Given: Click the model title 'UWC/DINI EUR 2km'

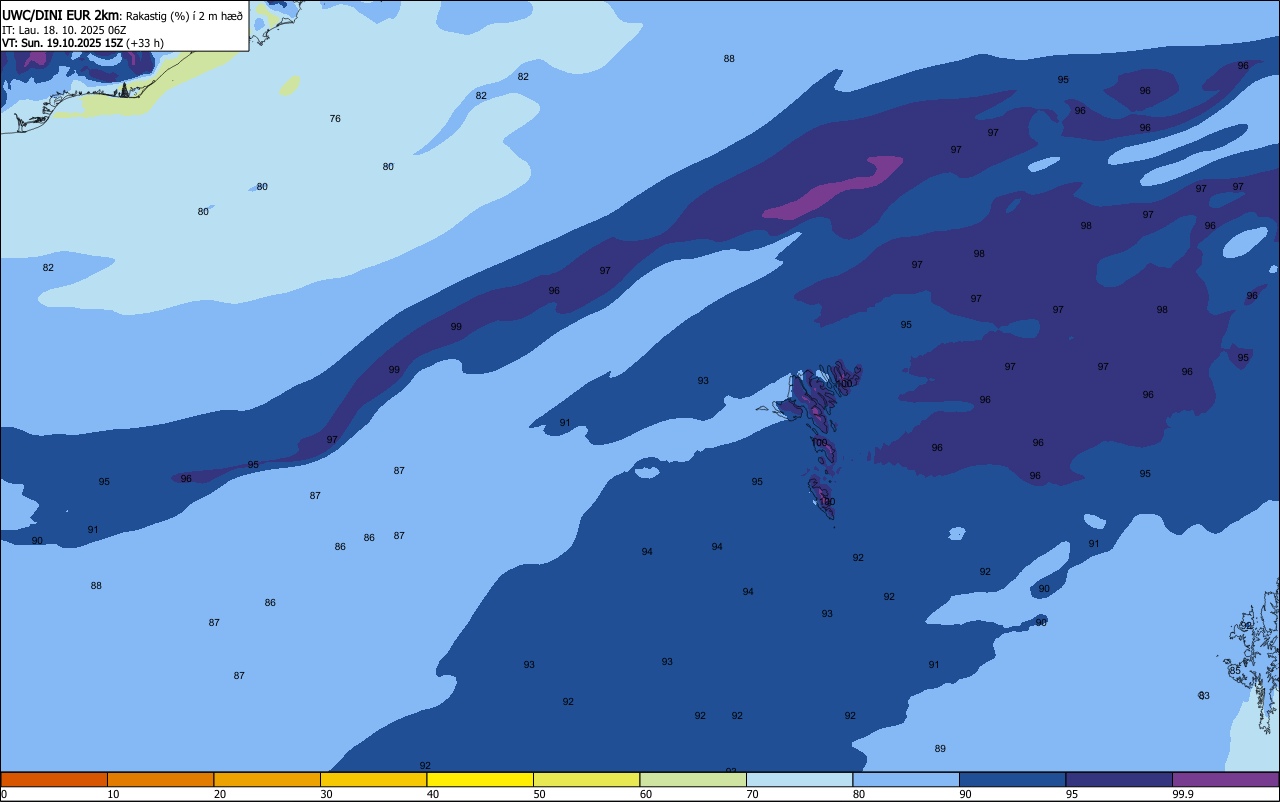Looking at the screenshot, I should point(60,15).
